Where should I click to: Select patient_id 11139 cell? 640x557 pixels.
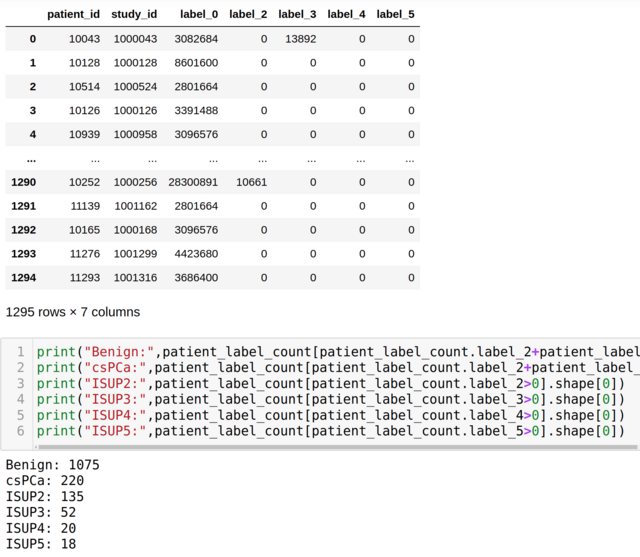[x=85, y=206]
